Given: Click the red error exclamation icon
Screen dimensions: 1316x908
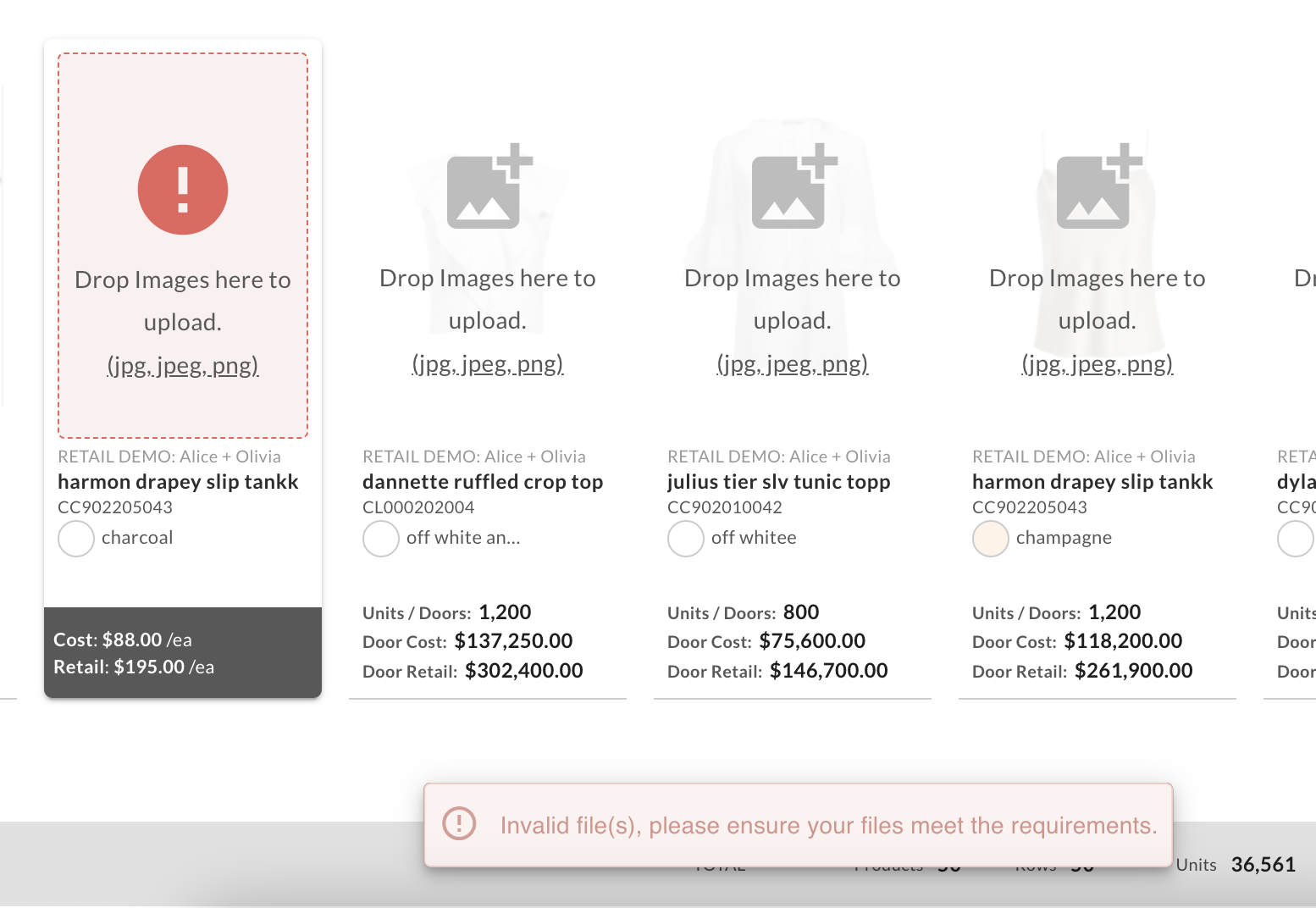Looking at the screenshot, I should click(183, 190).
